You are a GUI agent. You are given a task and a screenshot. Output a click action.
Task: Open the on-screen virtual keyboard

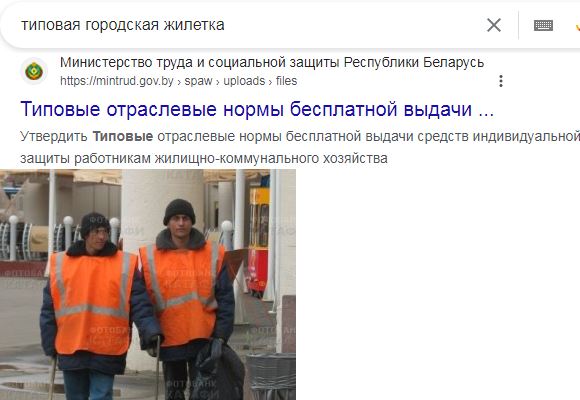coord(543,26)
